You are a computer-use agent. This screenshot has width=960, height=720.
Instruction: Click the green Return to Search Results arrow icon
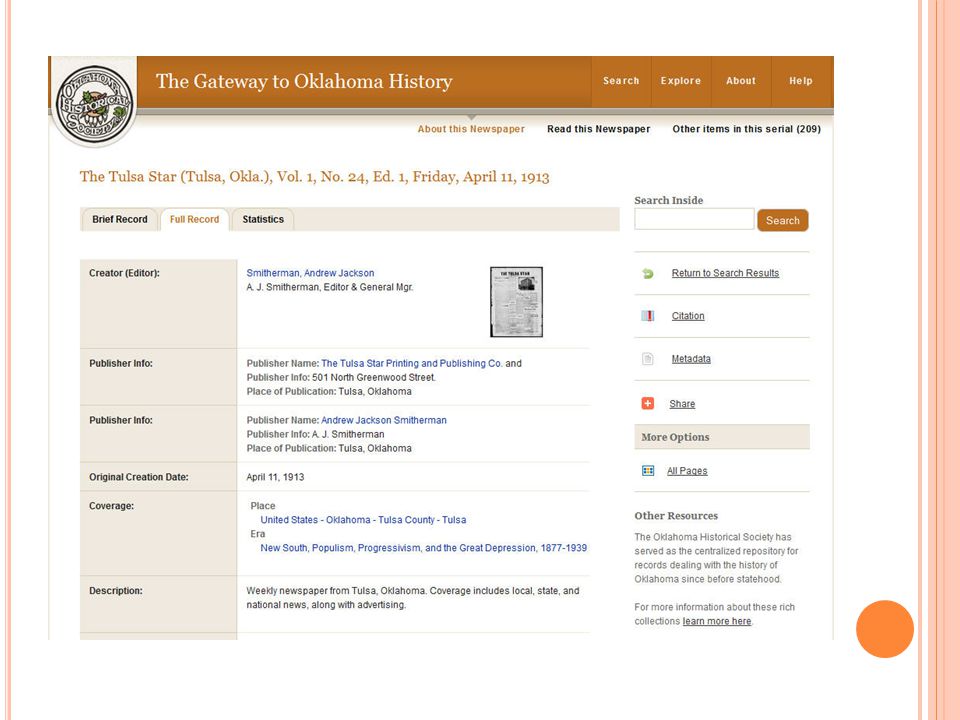(x=648, y=274)
